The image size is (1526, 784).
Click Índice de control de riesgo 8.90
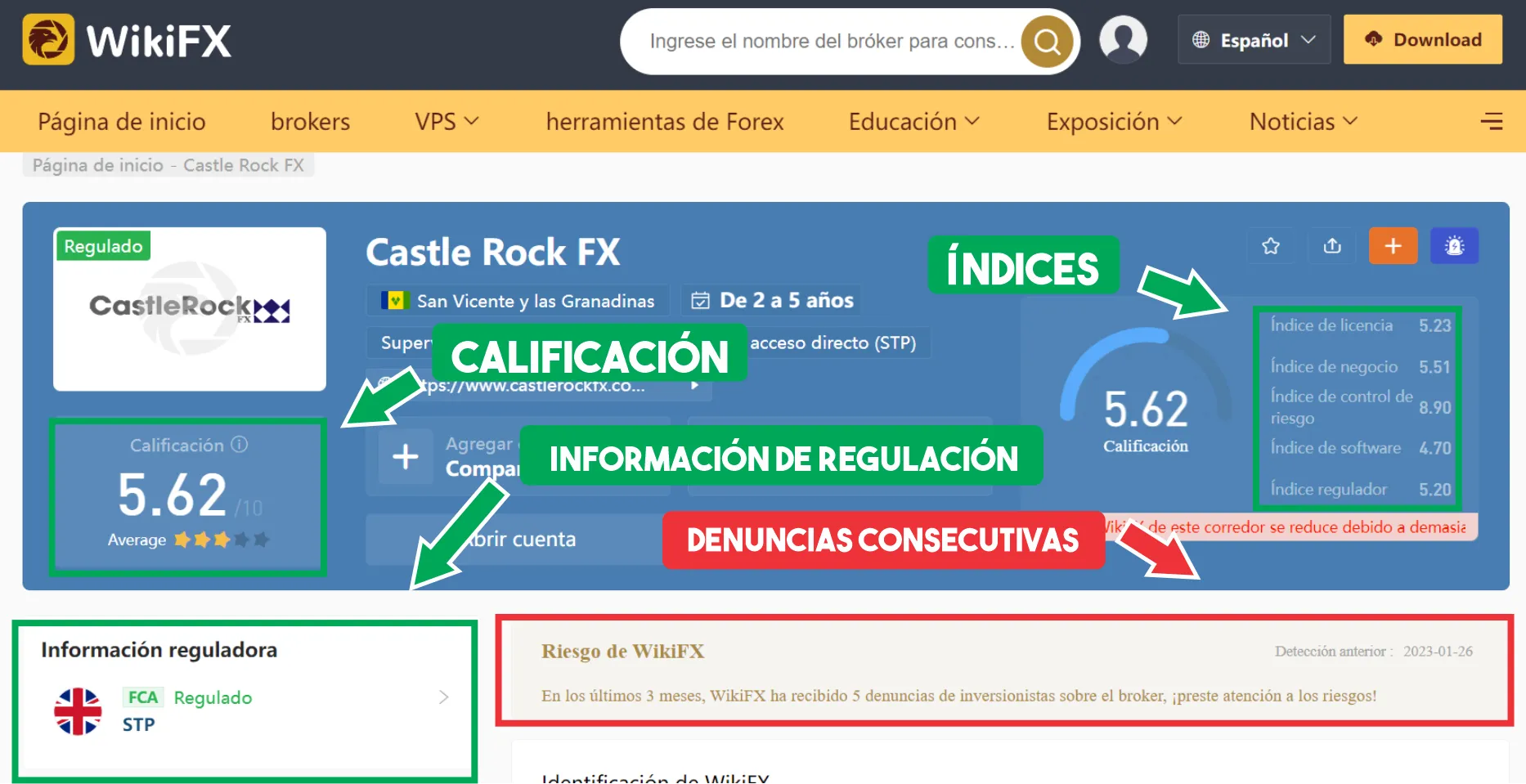click(x=1361, y=407)
